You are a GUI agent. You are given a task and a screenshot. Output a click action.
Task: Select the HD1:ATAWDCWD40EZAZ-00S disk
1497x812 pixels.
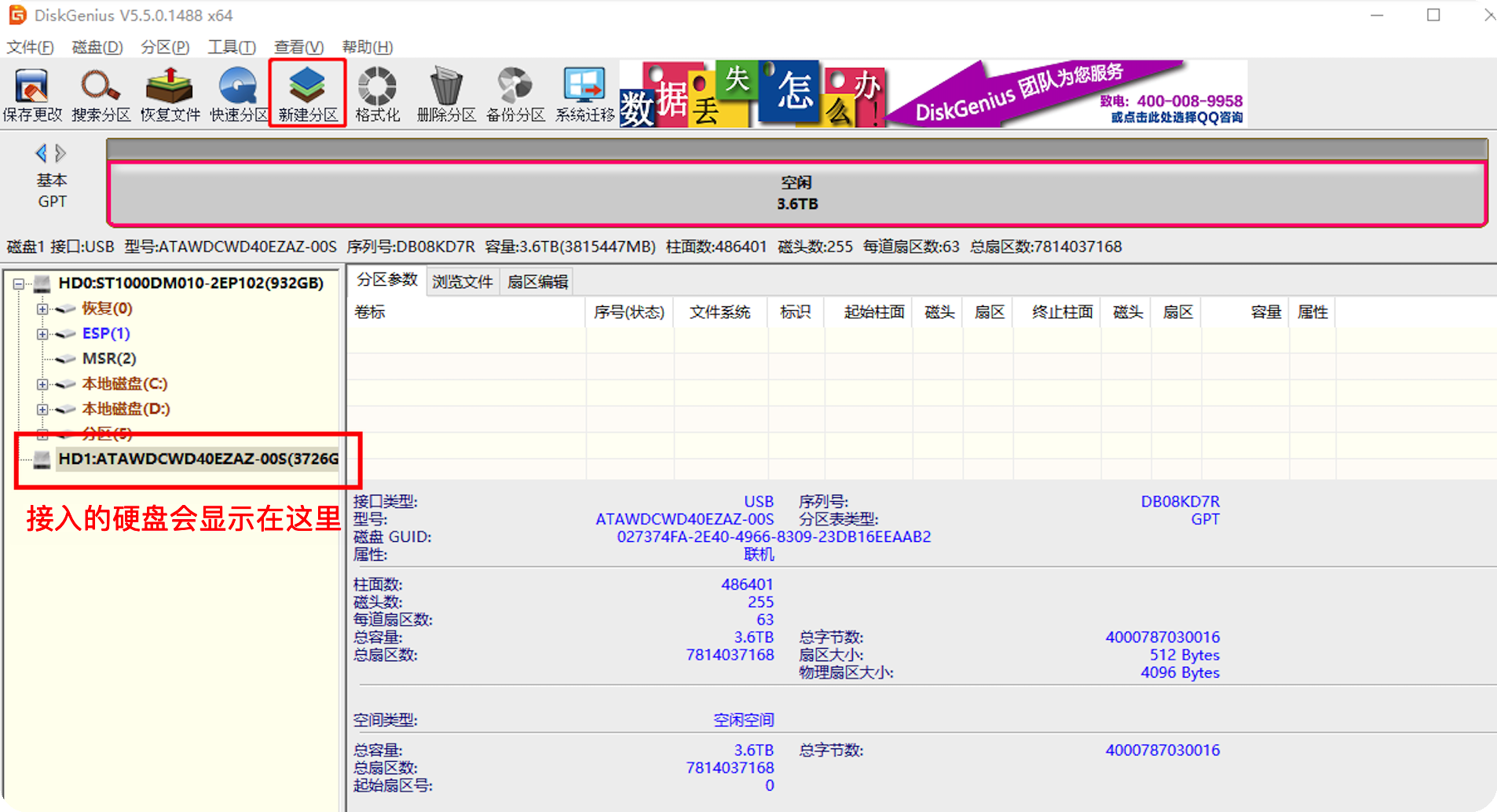(x=199, y=459)
